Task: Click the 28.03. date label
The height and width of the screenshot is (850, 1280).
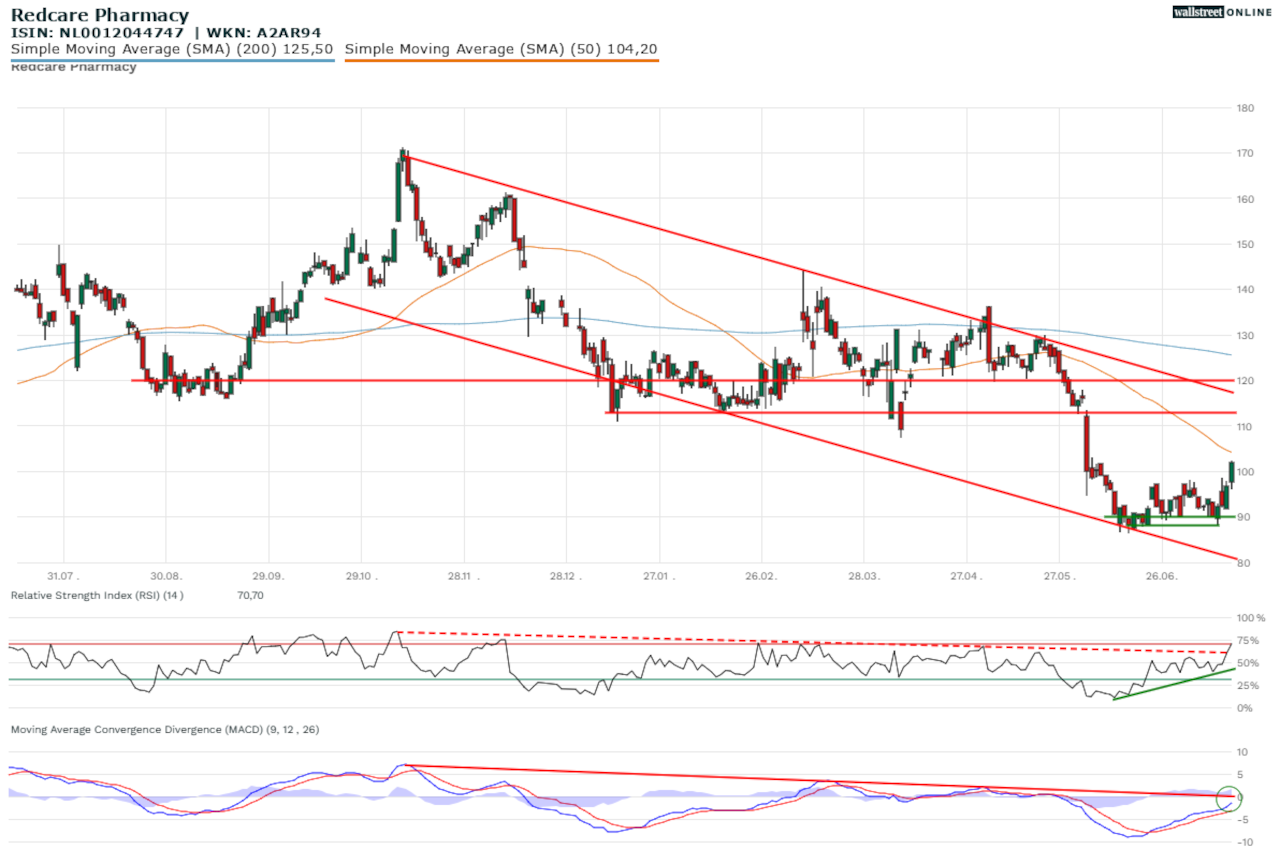Action: tap(864, 576)
